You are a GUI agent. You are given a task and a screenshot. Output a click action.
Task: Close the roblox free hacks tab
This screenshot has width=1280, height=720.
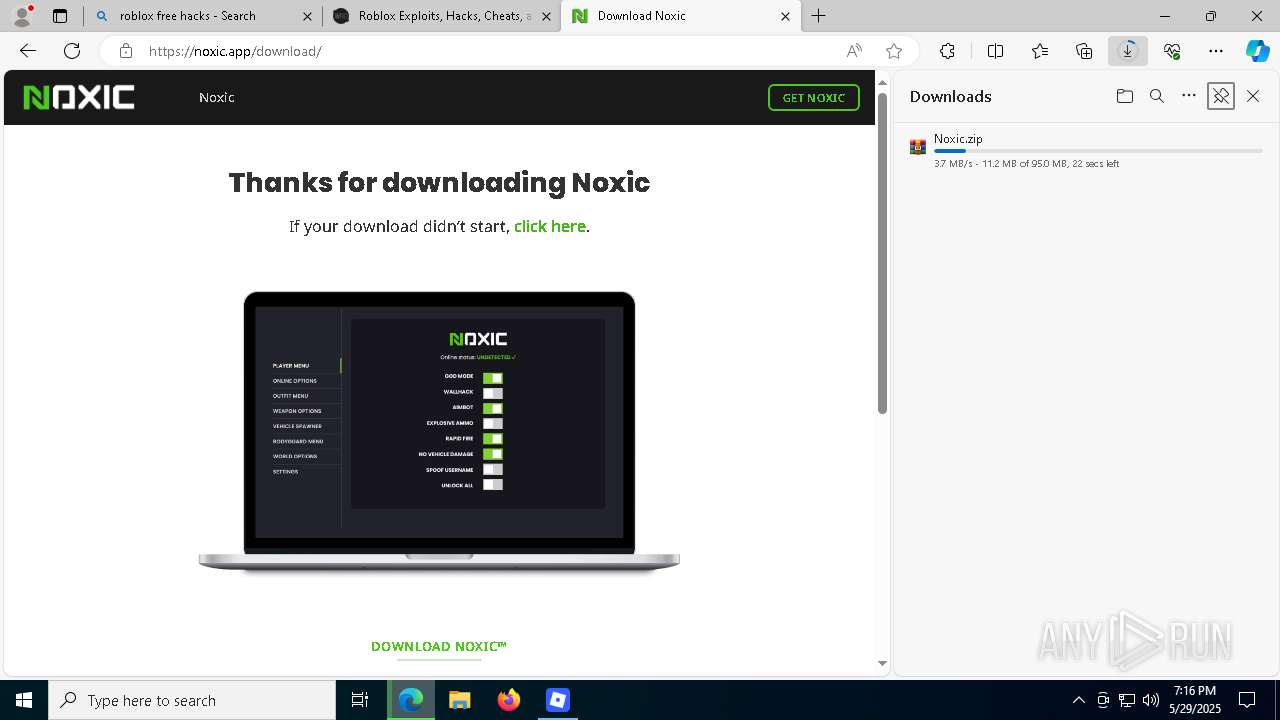[x=307, y=16]
